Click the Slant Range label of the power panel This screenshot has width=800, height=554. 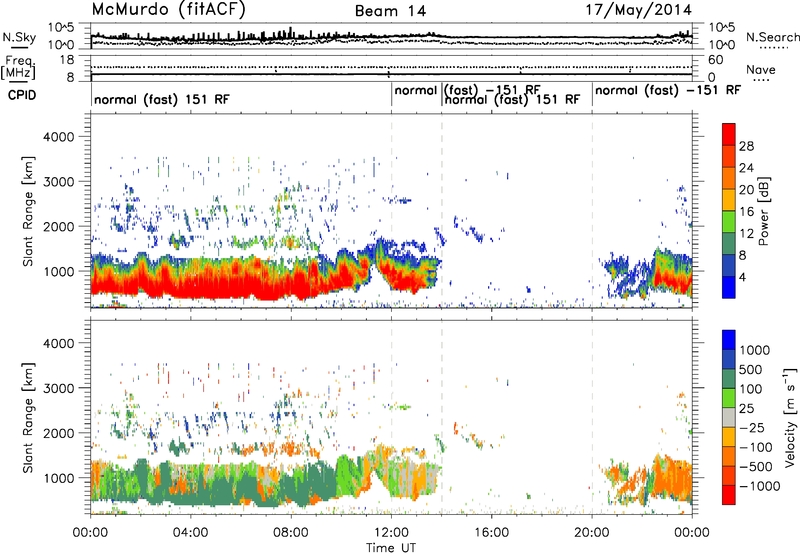click(28, 211)
